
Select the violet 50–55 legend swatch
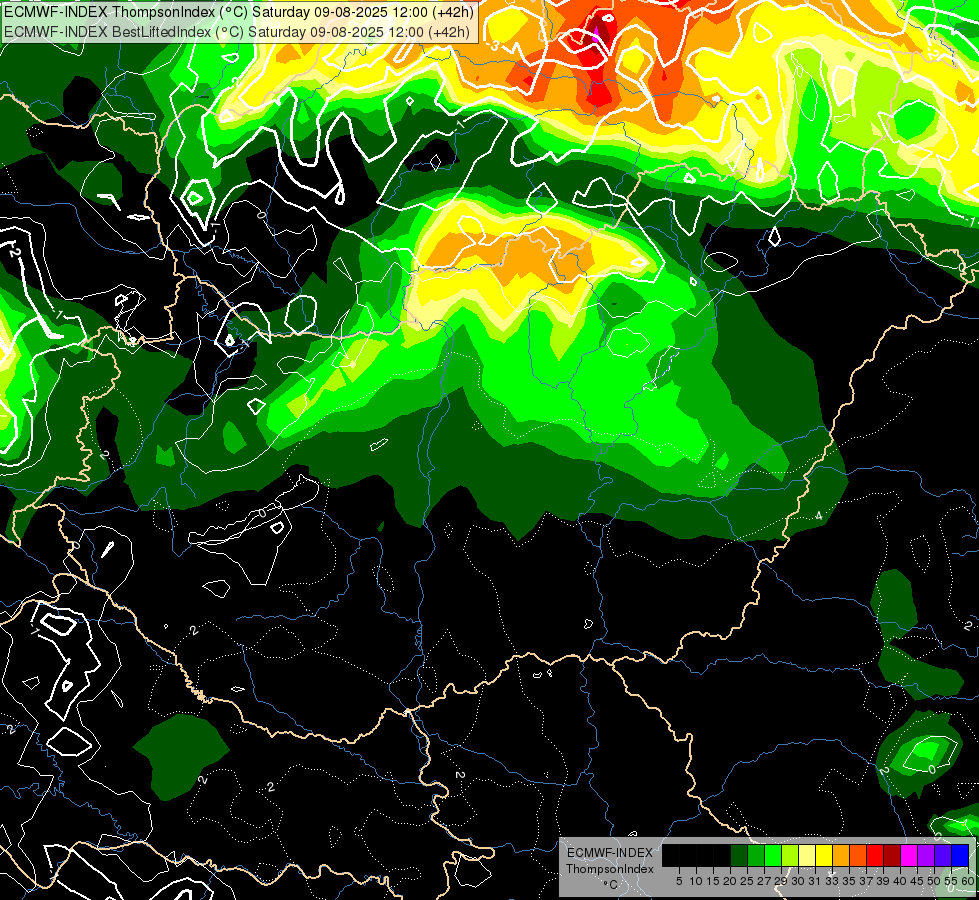tap(943, 855)
